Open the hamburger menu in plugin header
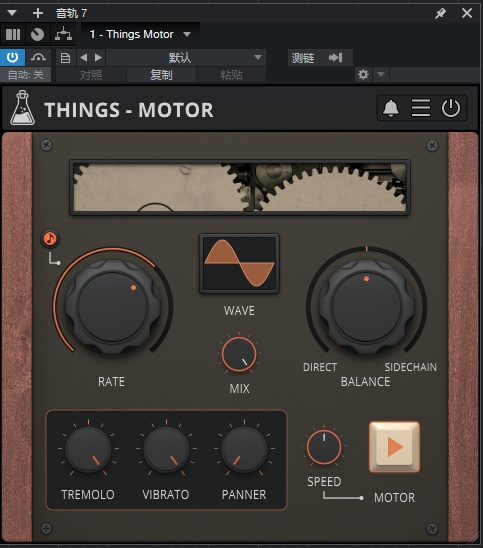Screen dimensions: 483x548 (x=421, y=108)
